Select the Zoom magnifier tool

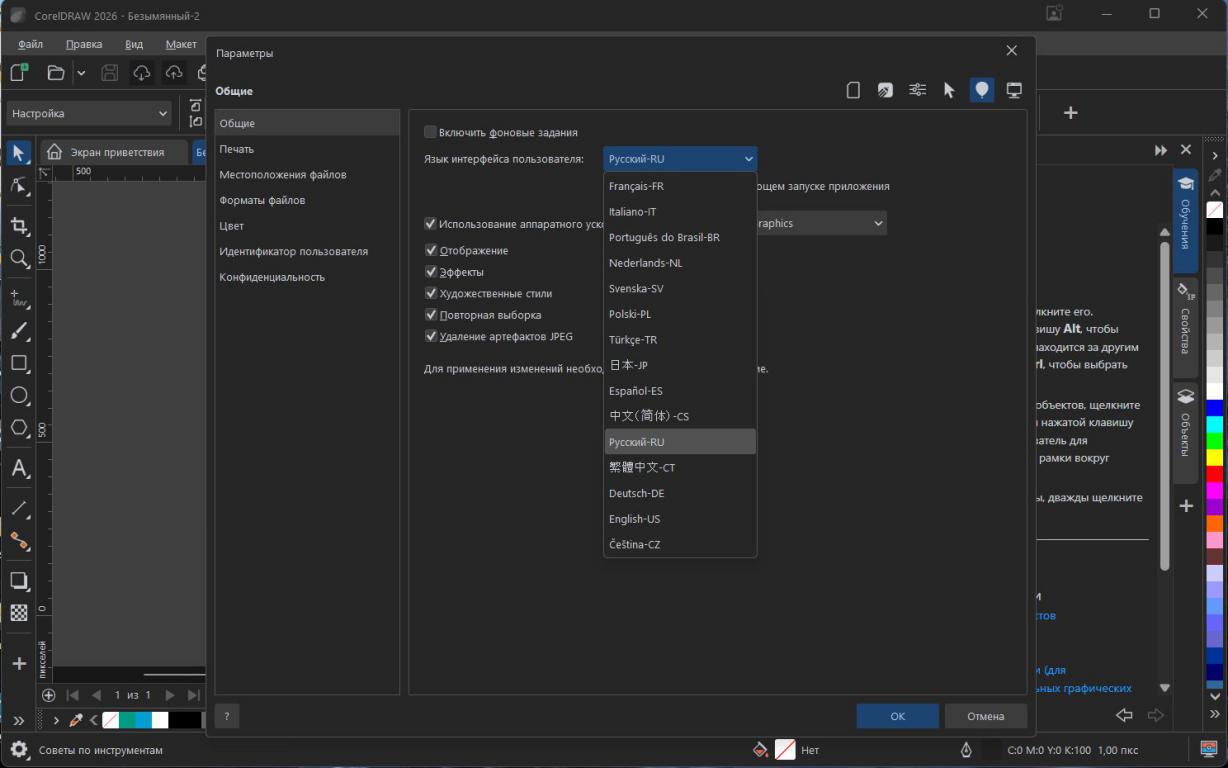[19, 258]
